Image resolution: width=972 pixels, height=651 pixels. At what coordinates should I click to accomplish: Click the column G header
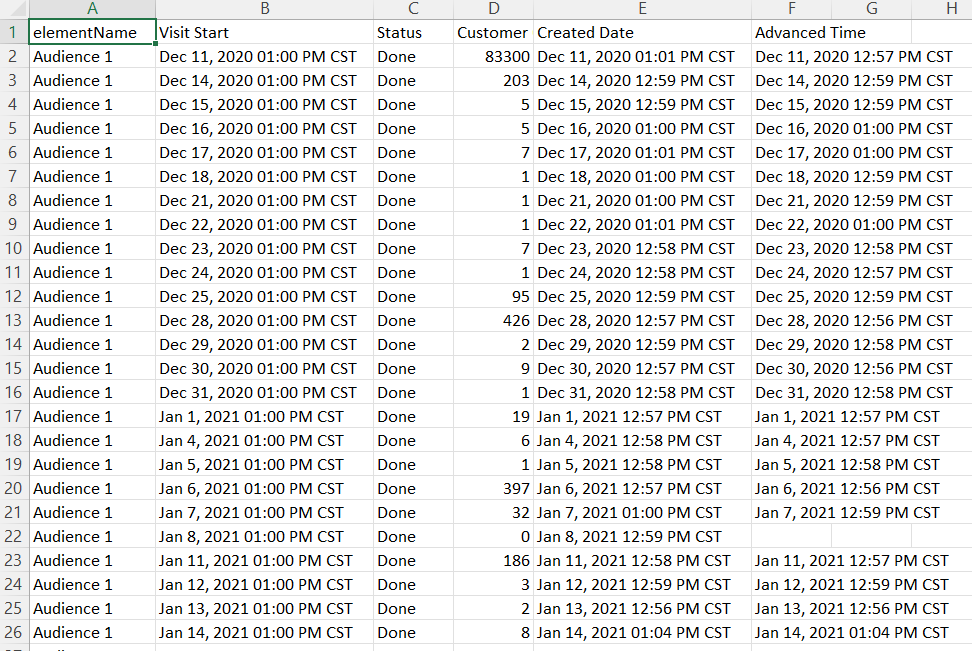871,9
